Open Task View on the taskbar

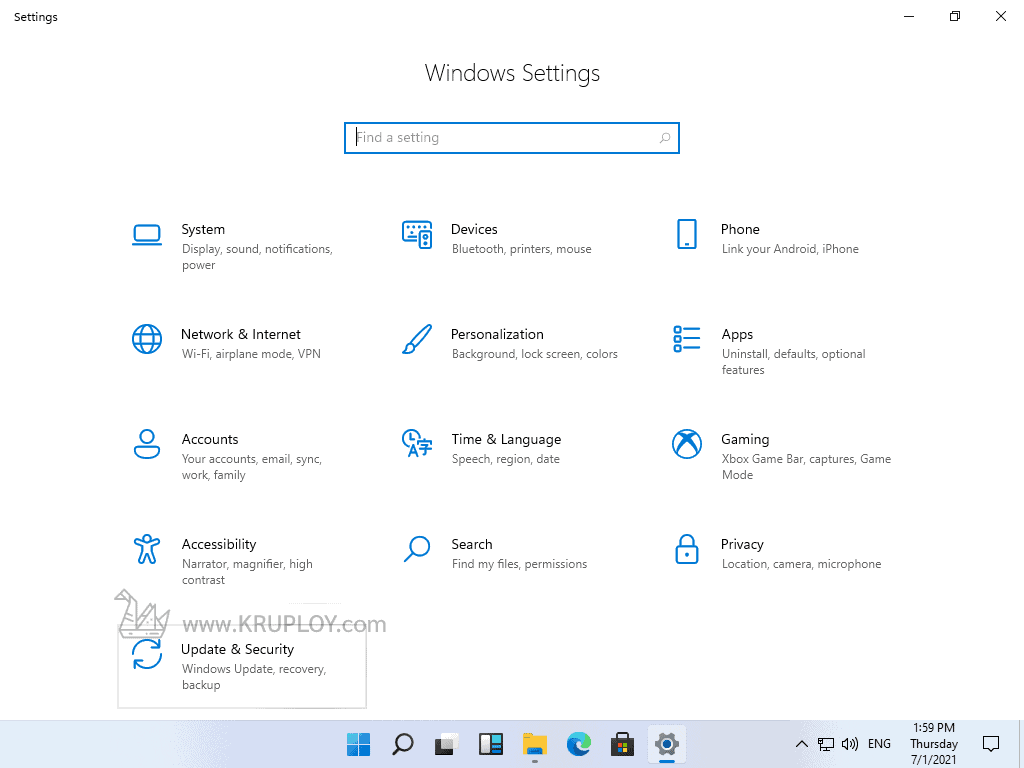tap(447, 744)
